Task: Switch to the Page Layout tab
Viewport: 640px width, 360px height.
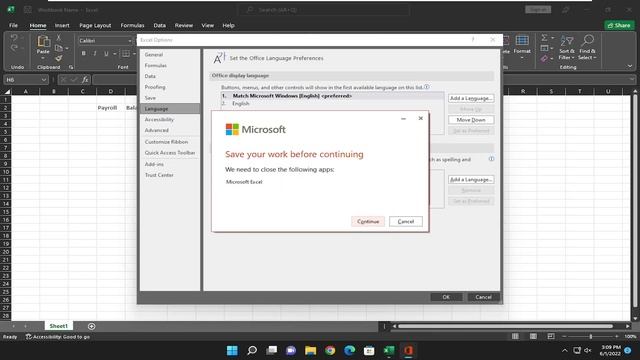Action: 95,25
